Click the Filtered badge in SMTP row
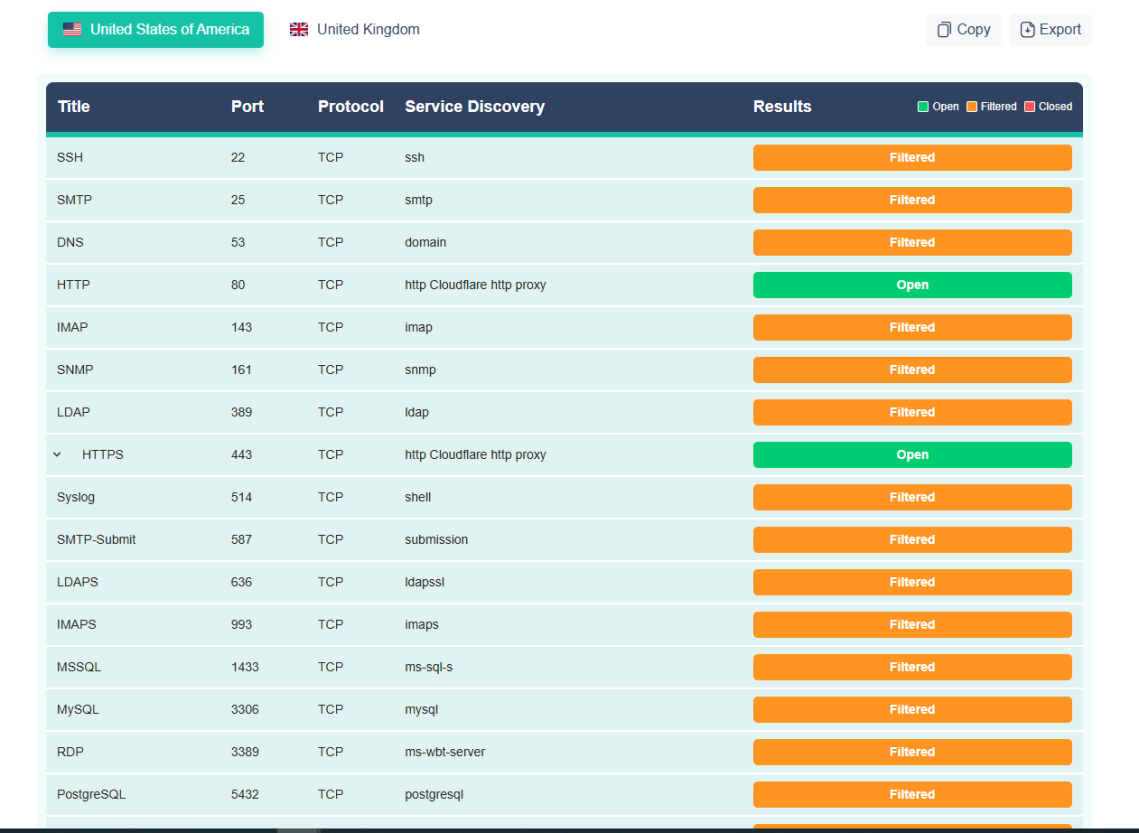 coord(912,200)
